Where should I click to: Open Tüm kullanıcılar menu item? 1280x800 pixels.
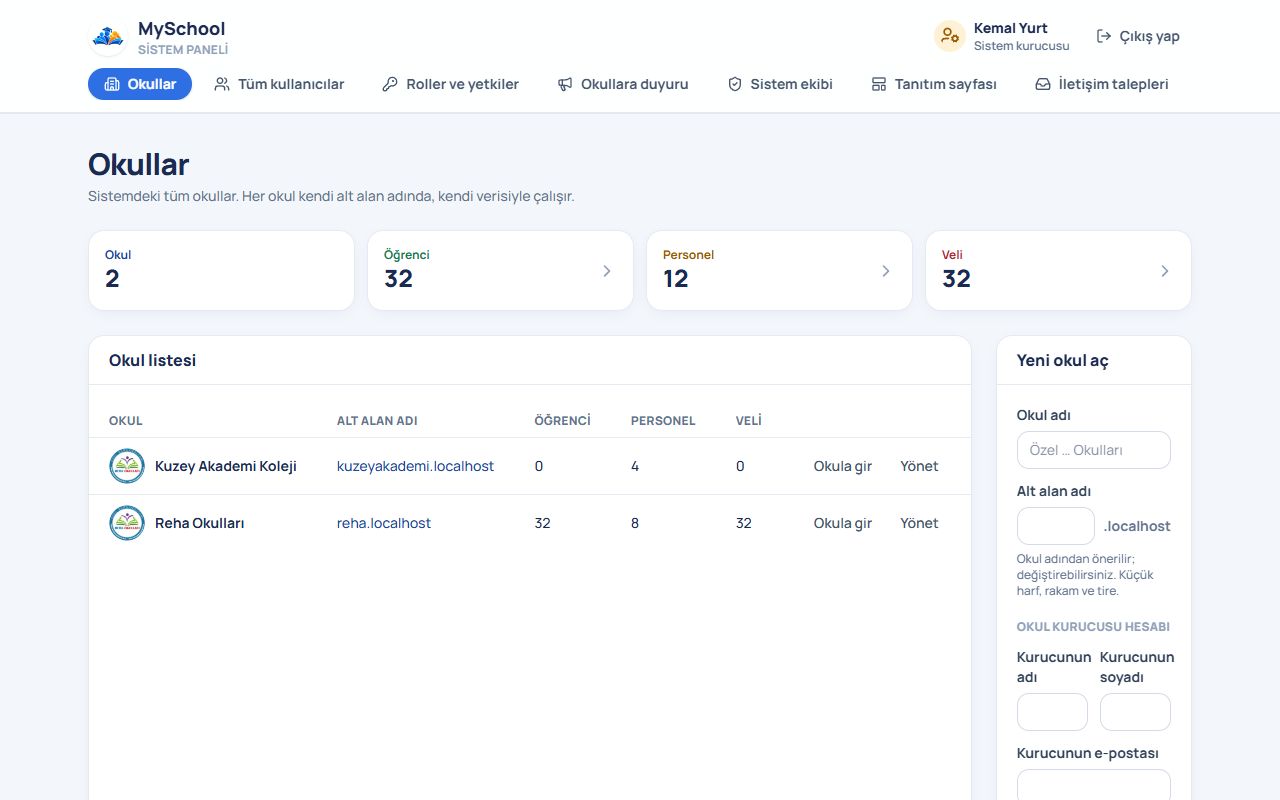point(279,84)
